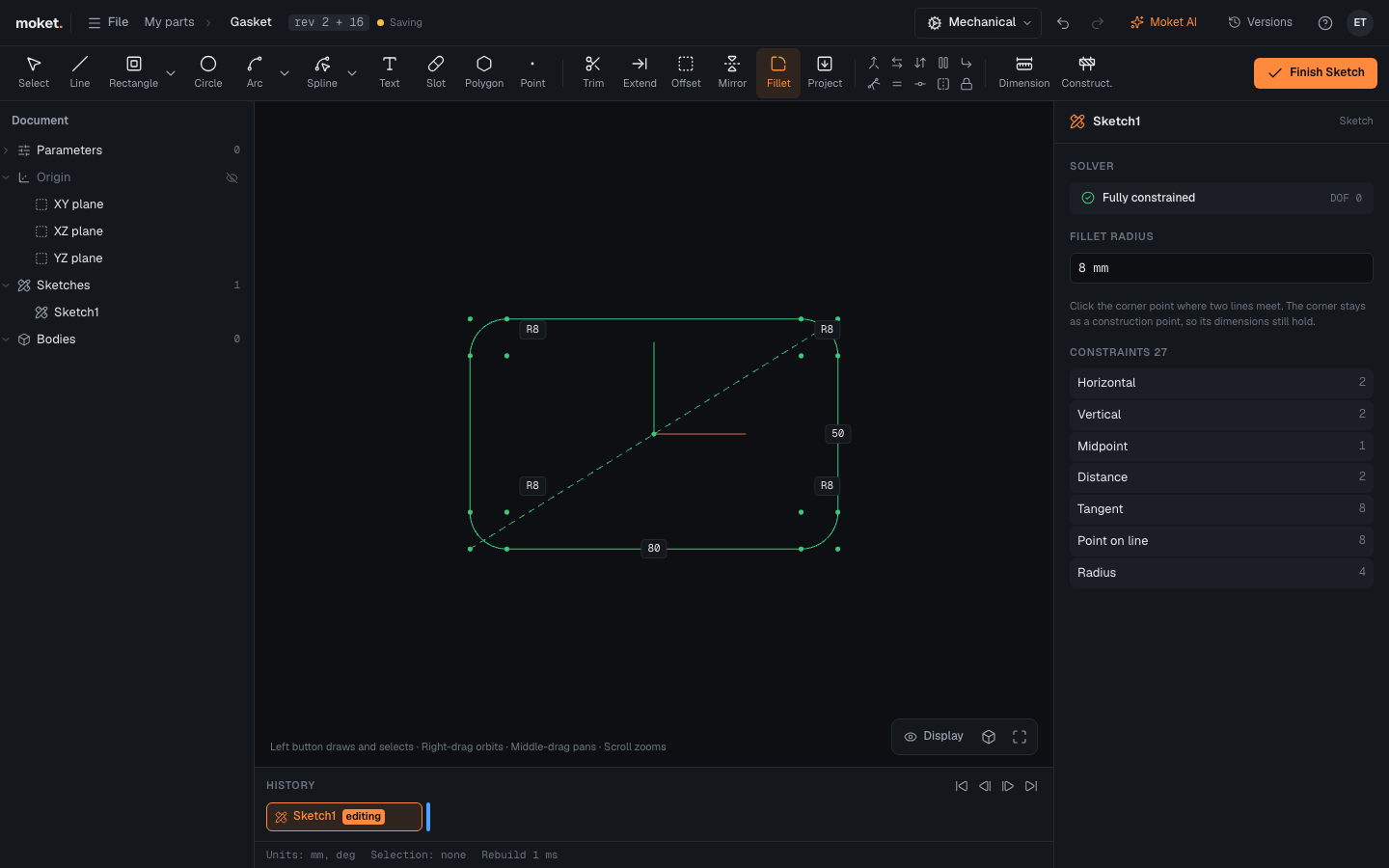Click Finish Sketch button
1389x868 pixels.
pyautogui.click(x=1316, y=72)
